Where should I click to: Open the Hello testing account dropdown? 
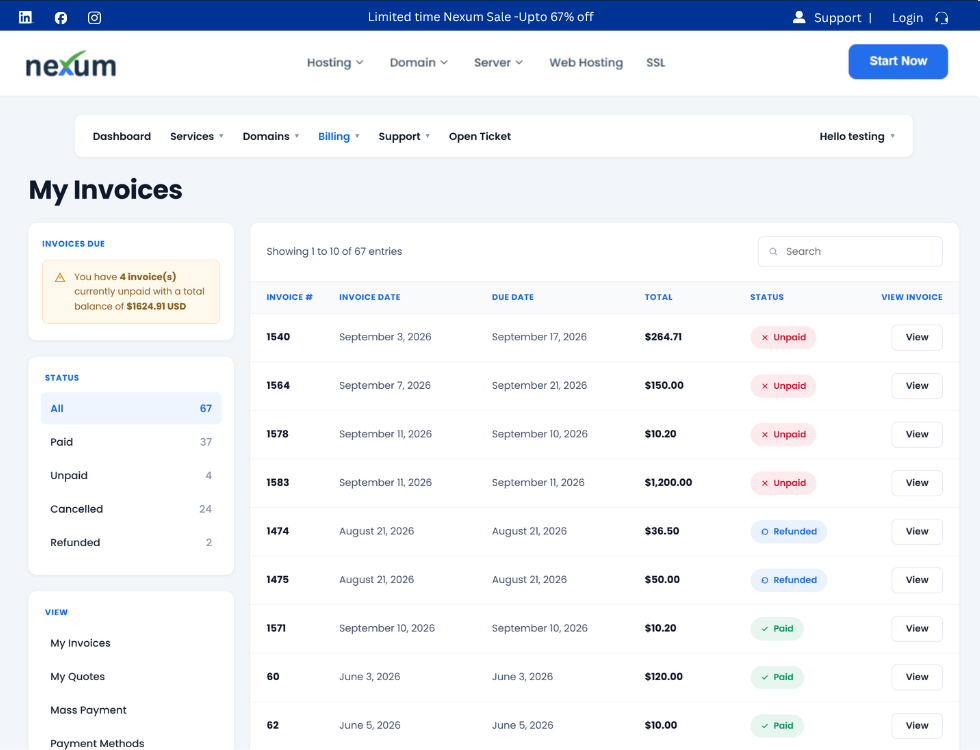tap(857, 136)
